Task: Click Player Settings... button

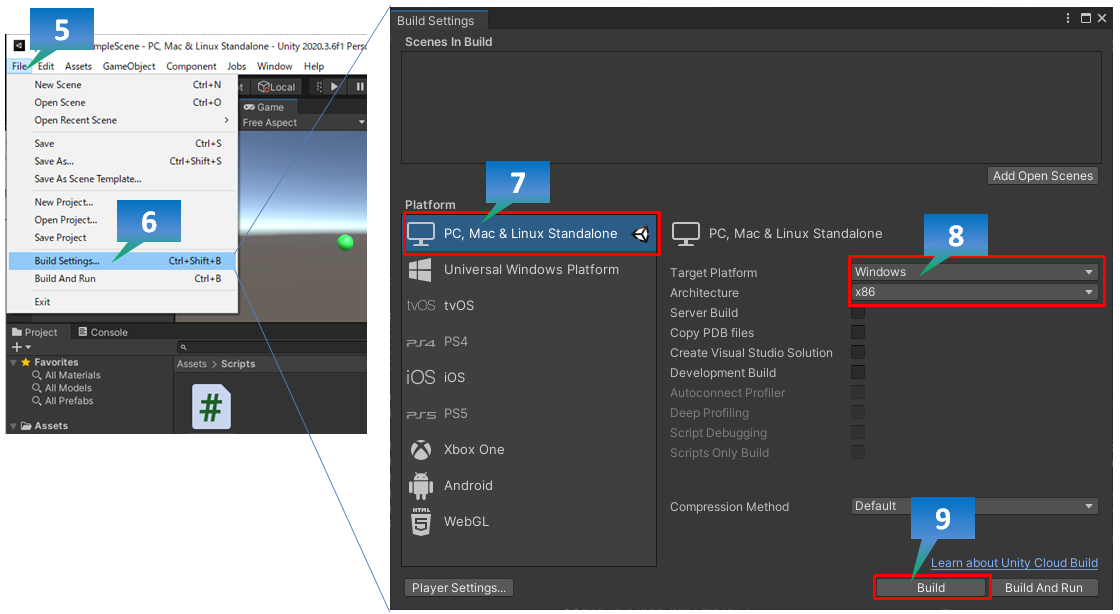Action: (x=459, y=588)
